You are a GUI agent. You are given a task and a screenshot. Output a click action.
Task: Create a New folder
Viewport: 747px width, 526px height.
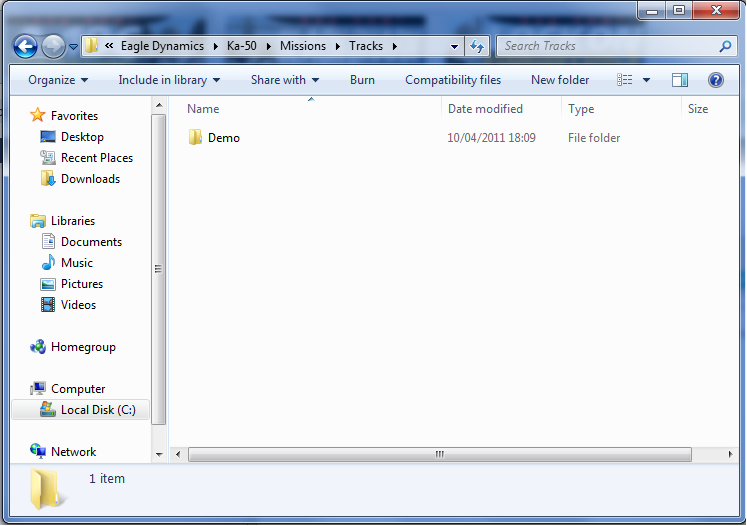pyautogui.click(x=560, y=80)
